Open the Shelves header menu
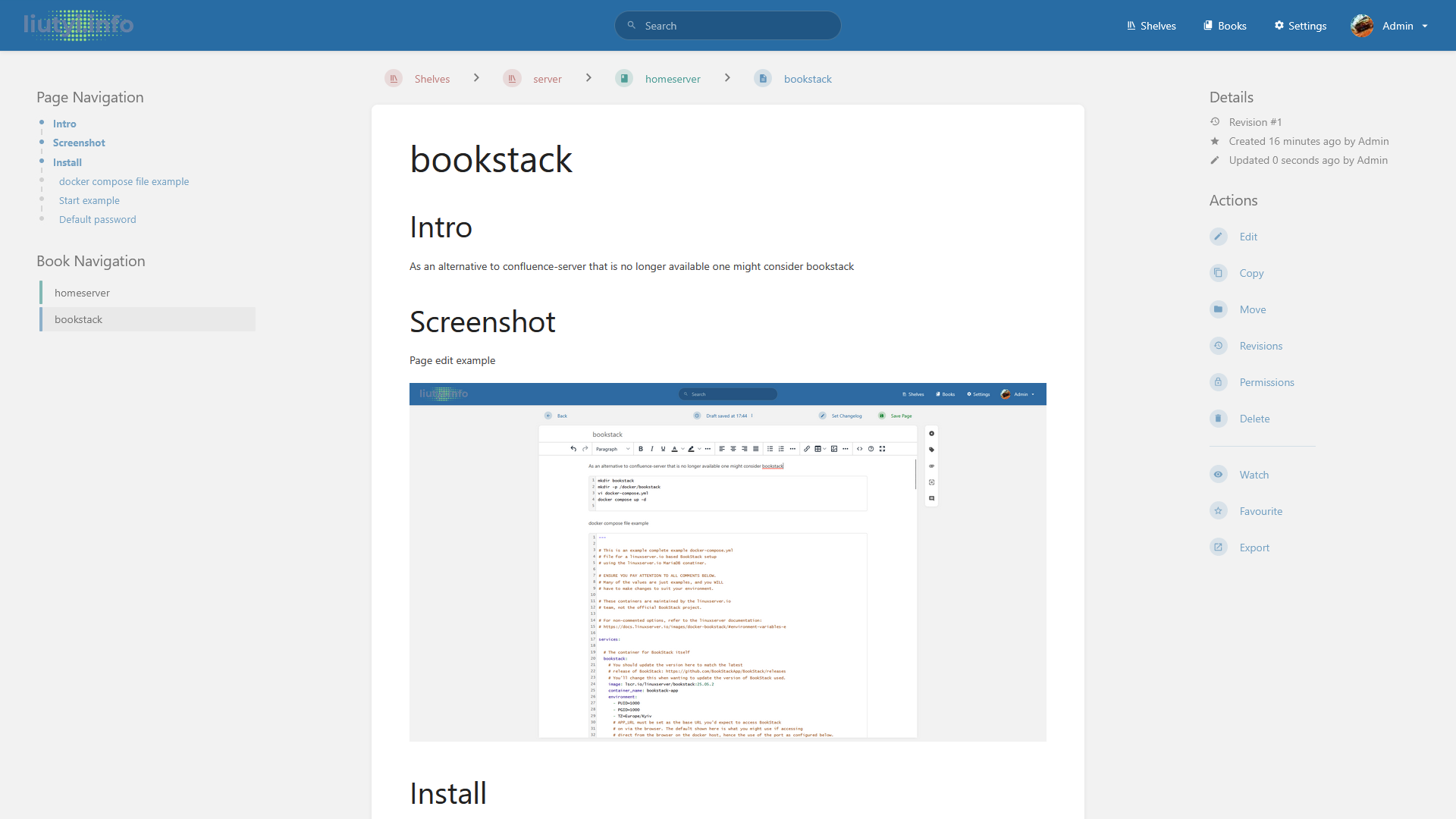 pyautogui.click(x=1151, y=26)
